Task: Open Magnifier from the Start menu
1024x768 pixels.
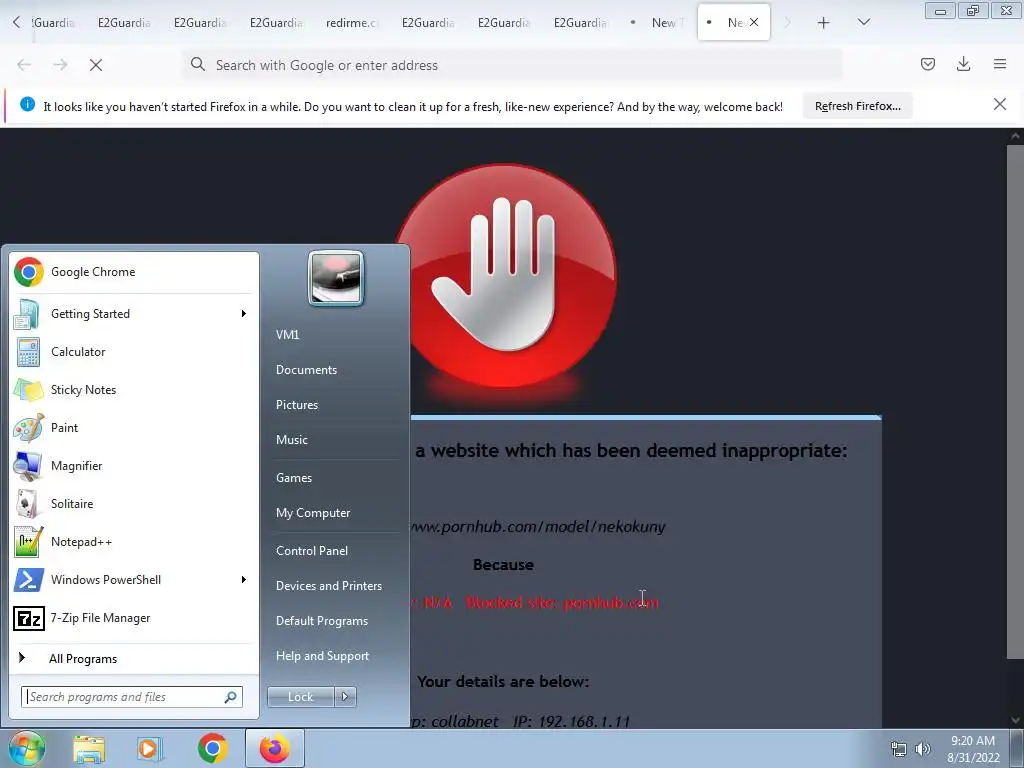Action: (x=134, y=466)
